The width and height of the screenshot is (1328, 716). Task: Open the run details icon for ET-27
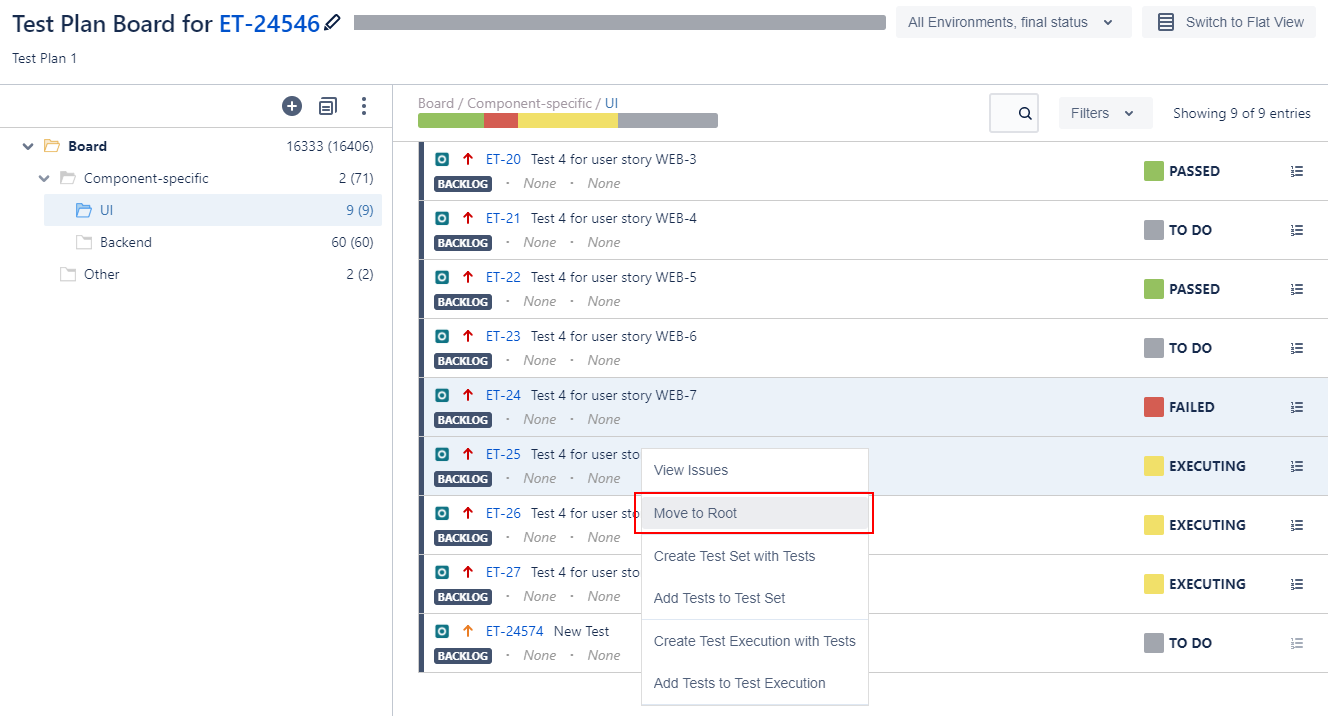pos(1297,584)
